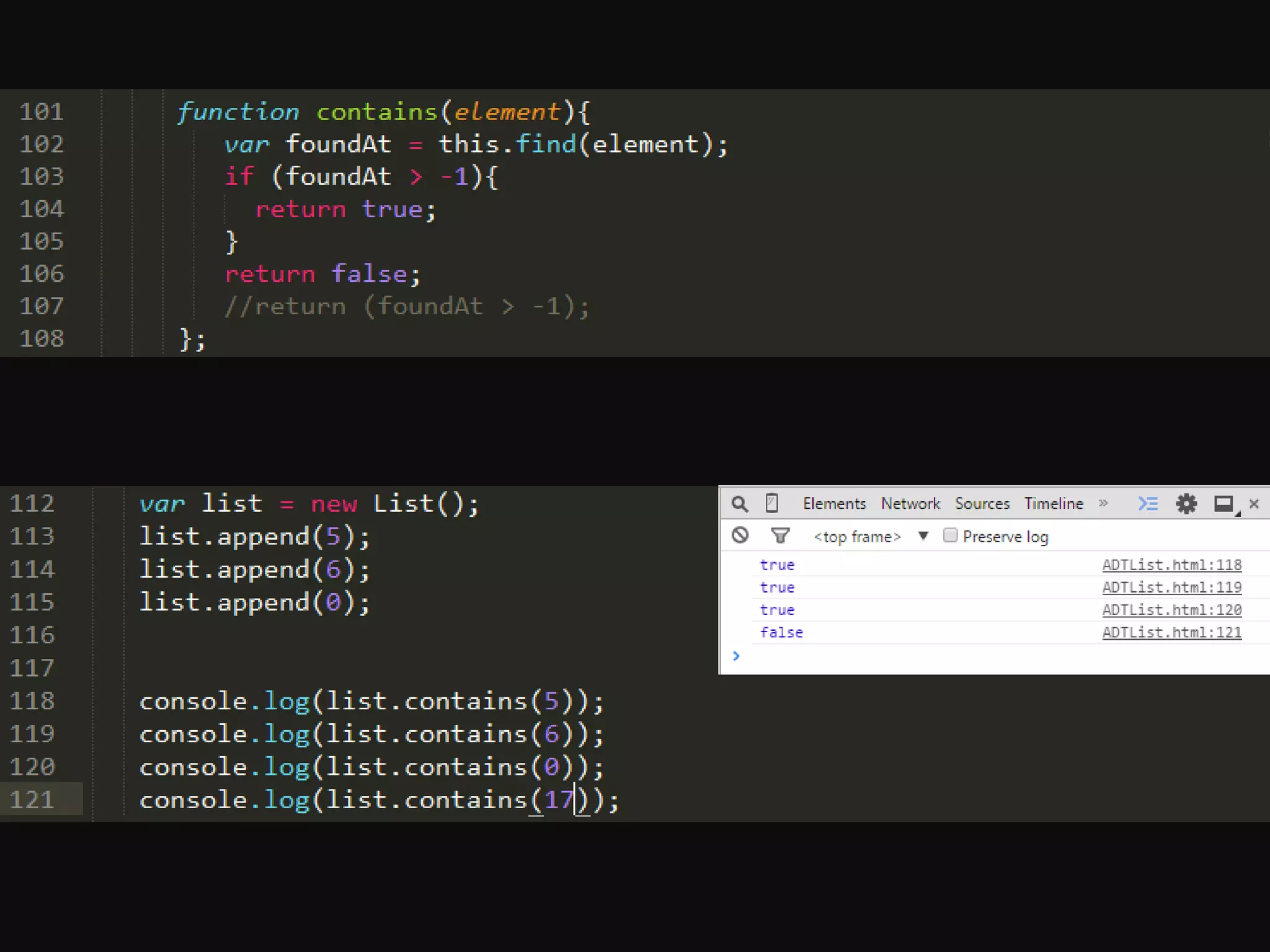1270x952 pixels.
Task: Click line number 101 in gutter
Action: click(x=42, y=112)
